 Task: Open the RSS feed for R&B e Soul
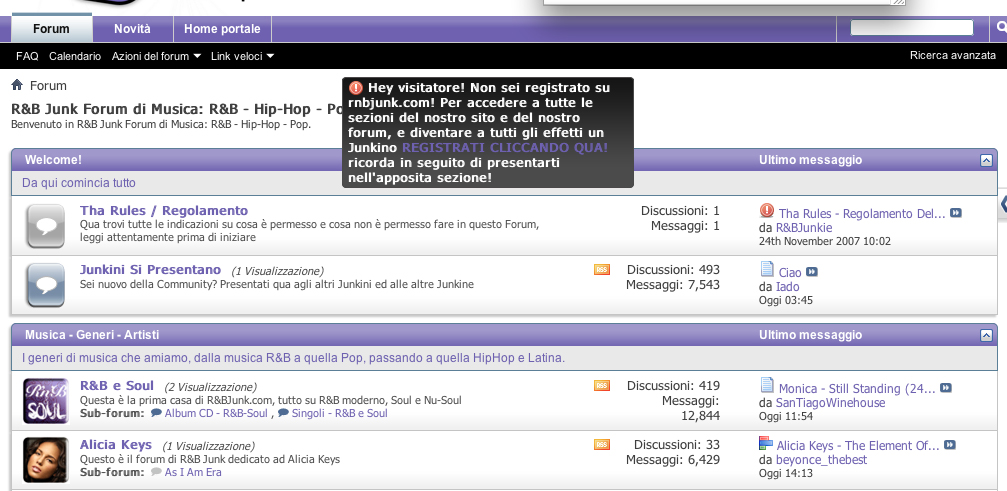point(601,386)
